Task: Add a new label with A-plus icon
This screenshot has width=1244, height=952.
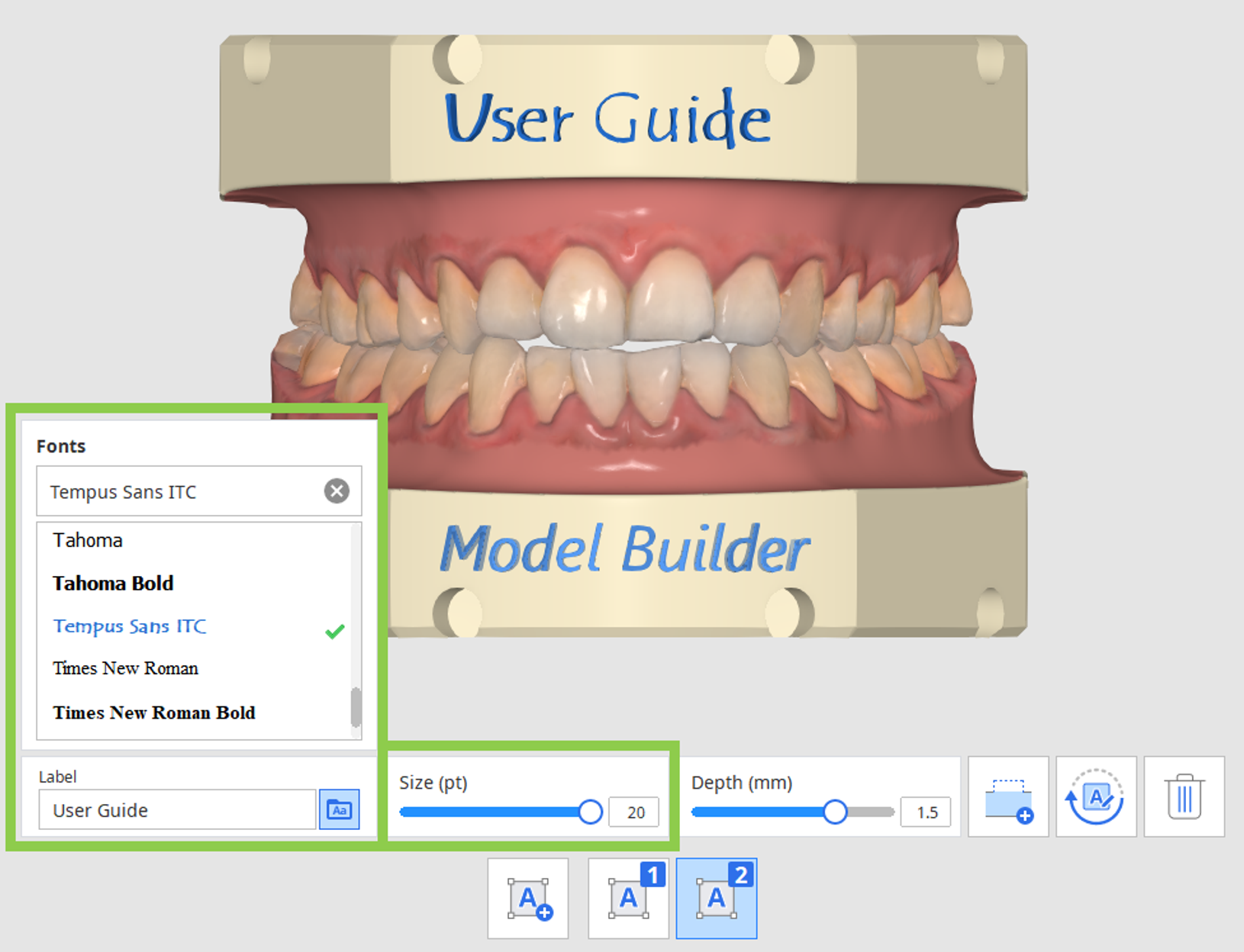Action: click(528, 899)
